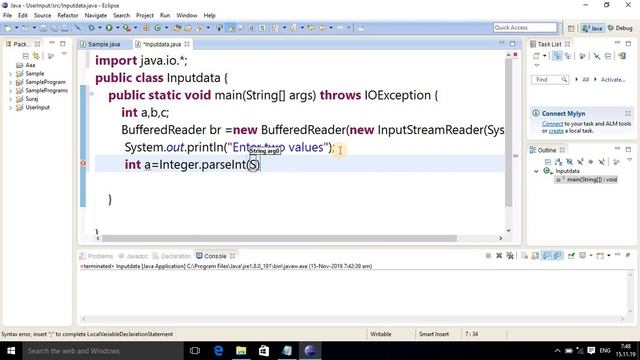Collapse the Inputdata class in Outline

(x=536, y=171)
